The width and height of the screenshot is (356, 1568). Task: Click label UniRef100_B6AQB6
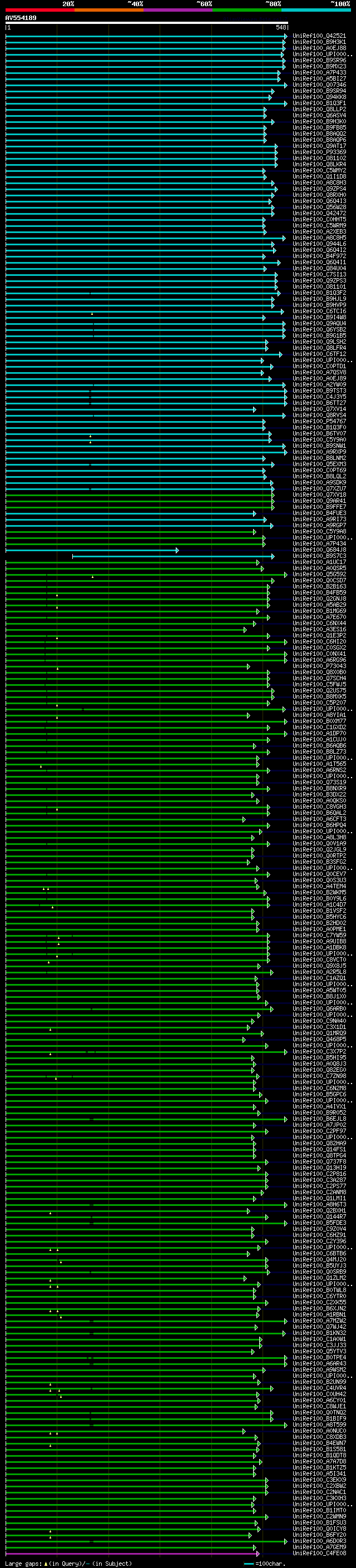(319, 746)
